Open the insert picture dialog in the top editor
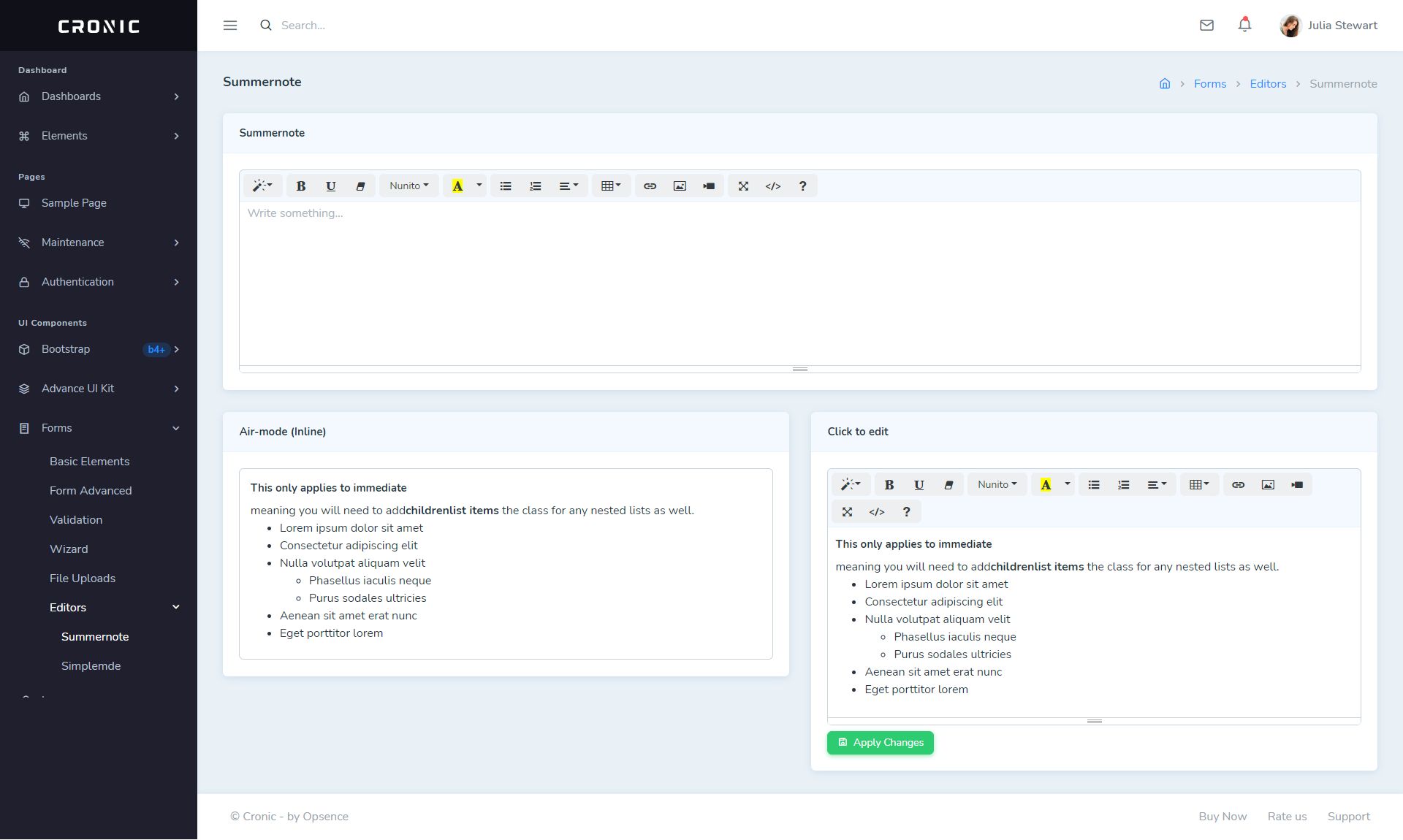This screenshot has height=840, width=1403. 680,186
